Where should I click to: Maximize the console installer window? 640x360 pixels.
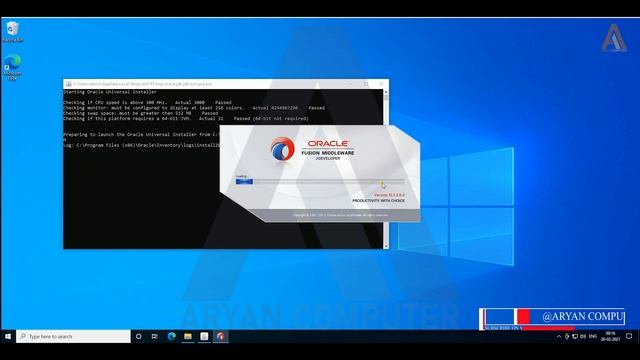[x=366, y=84]
